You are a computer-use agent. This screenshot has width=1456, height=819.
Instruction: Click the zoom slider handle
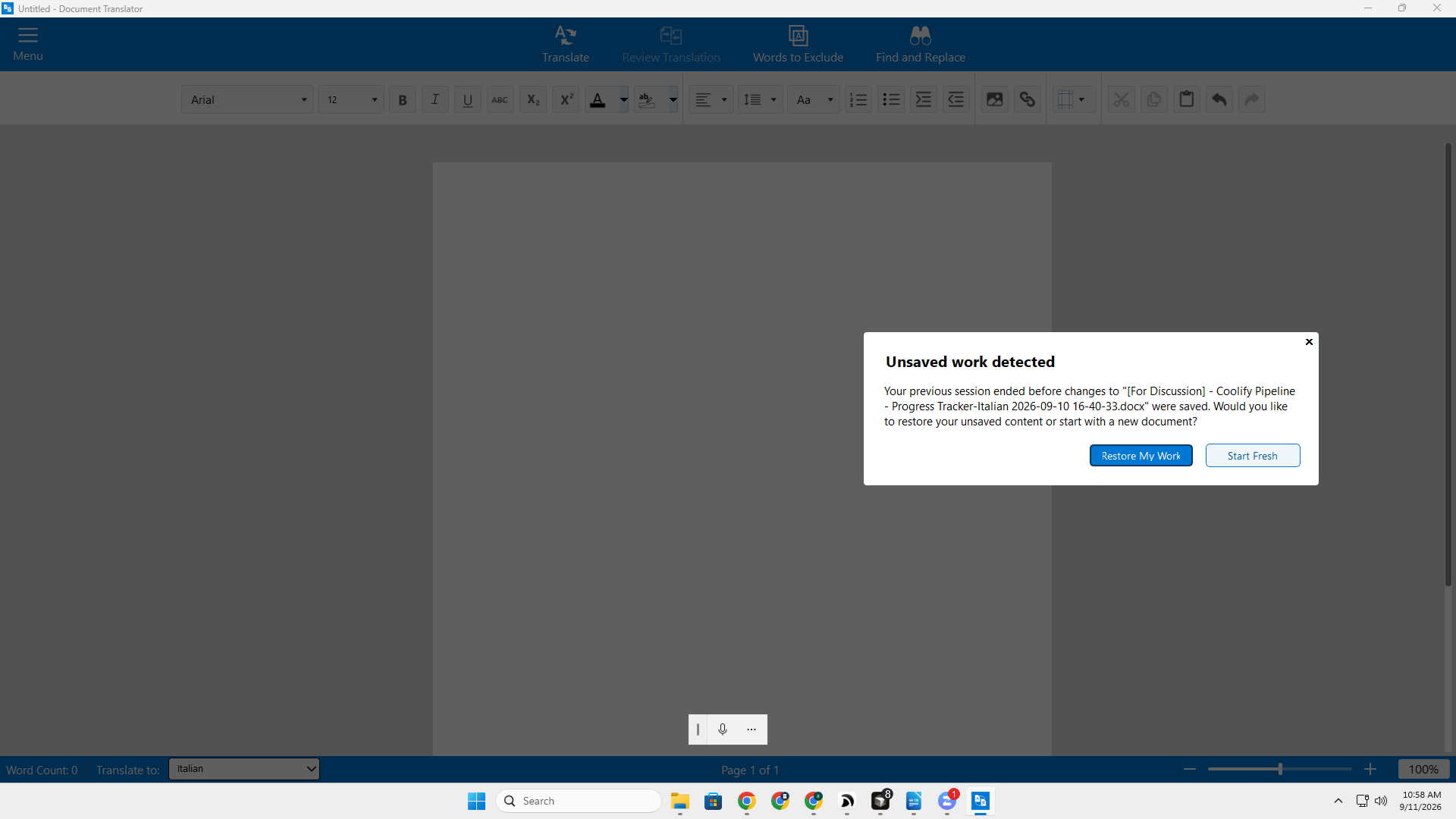(1280, 769)
